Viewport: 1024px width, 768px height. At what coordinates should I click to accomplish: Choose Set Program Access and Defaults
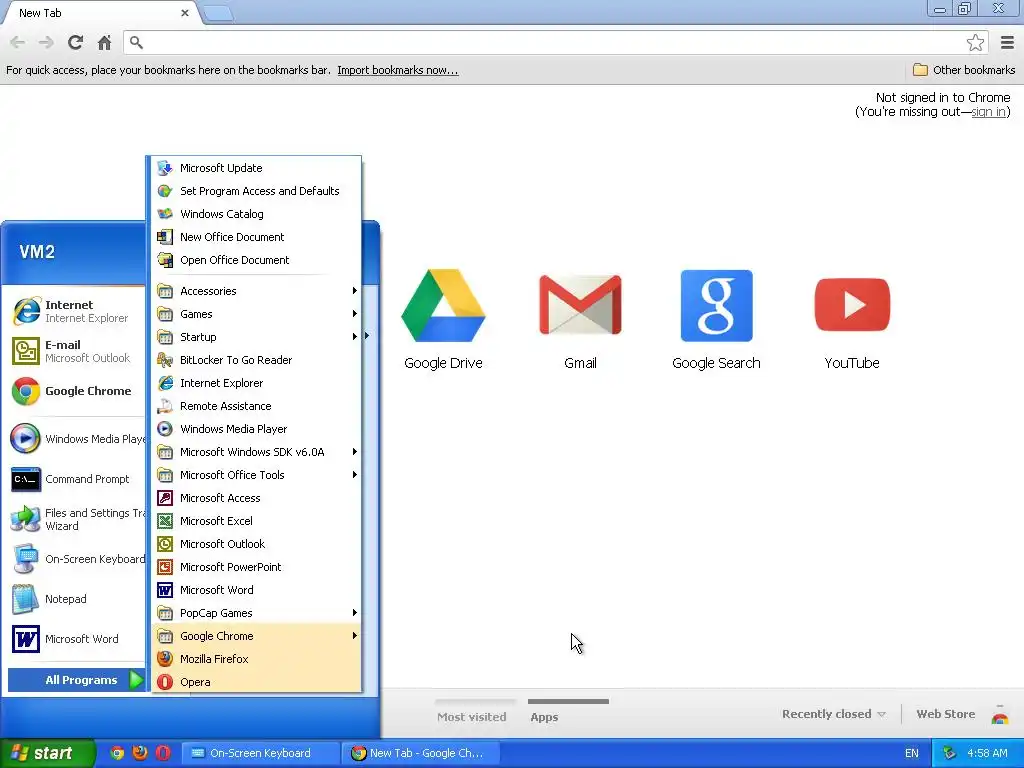[x=257, y=191]
